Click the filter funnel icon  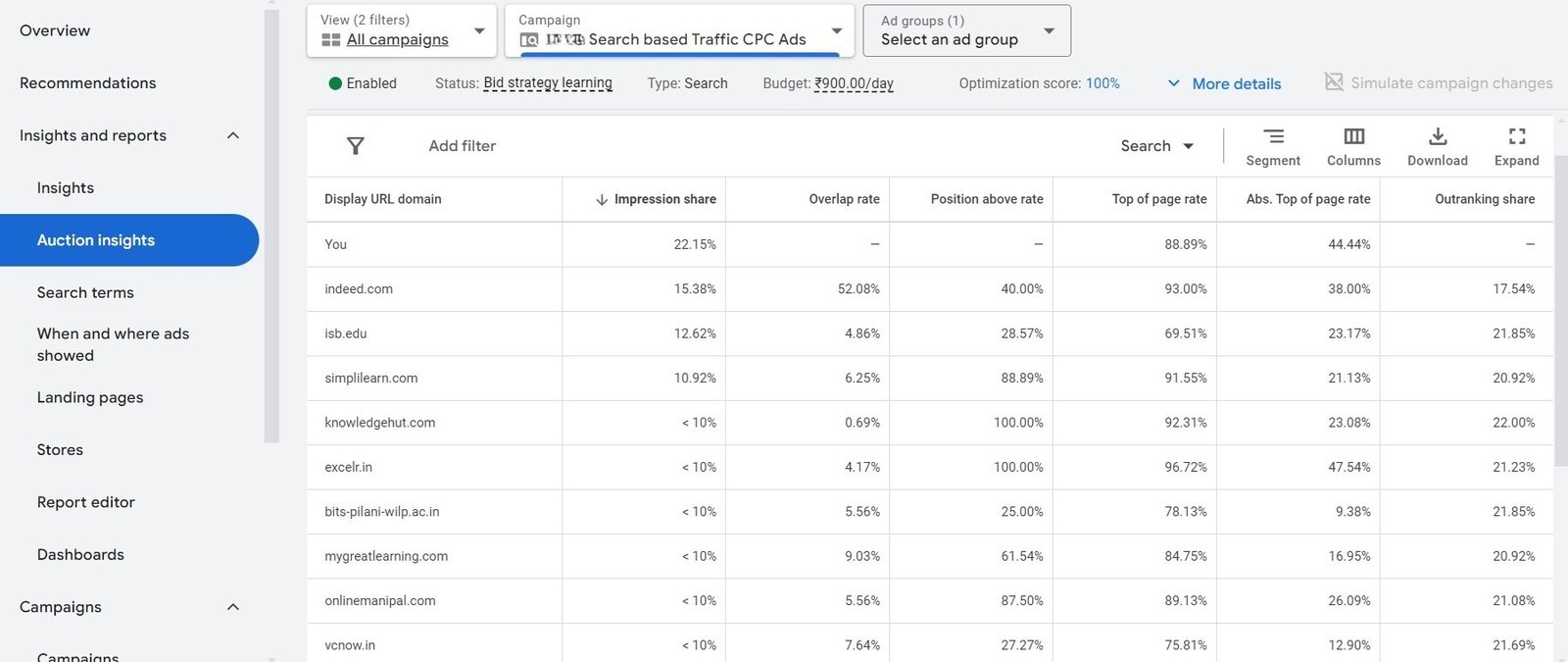point(356,146)
